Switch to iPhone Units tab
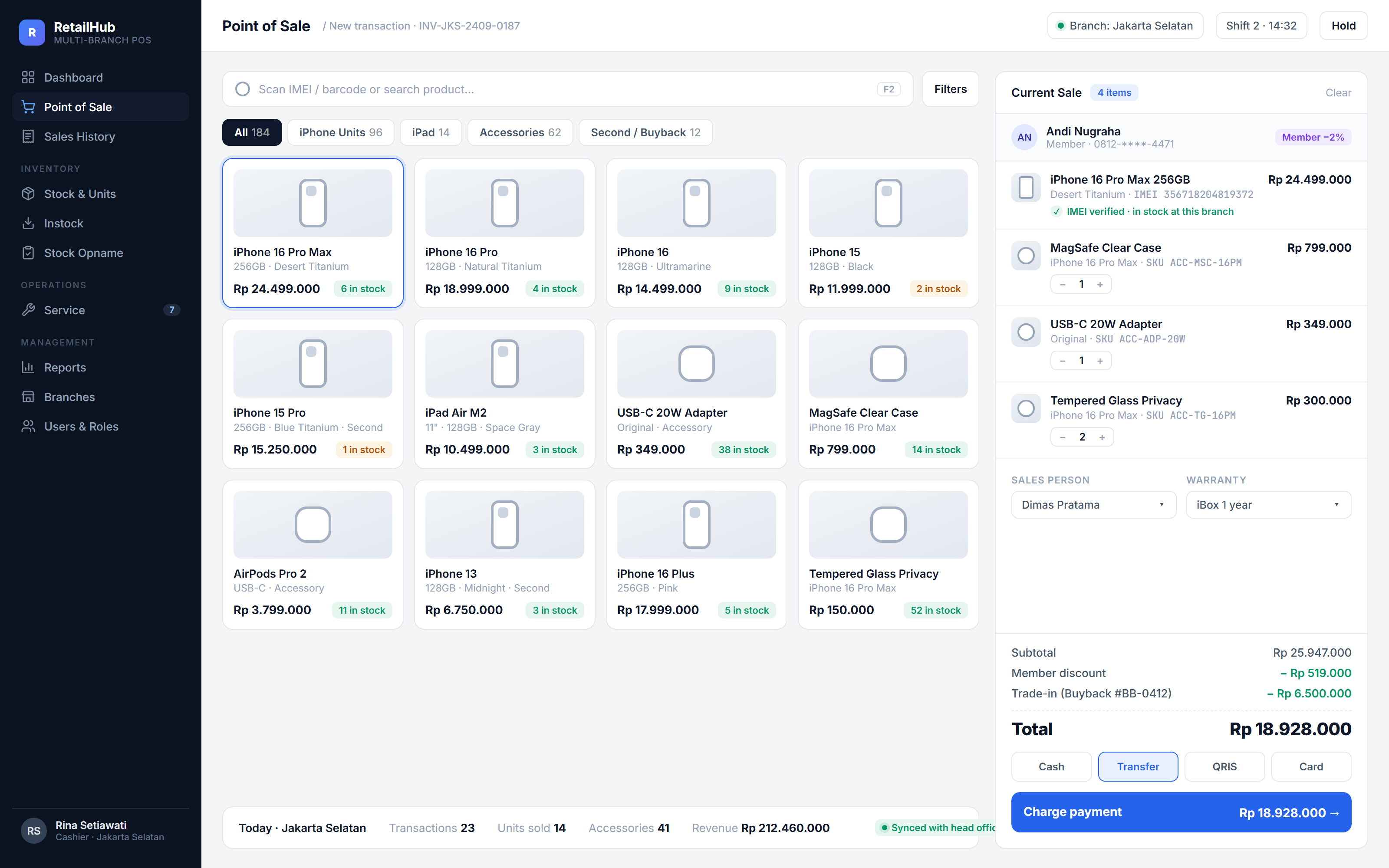 [340, 133]
